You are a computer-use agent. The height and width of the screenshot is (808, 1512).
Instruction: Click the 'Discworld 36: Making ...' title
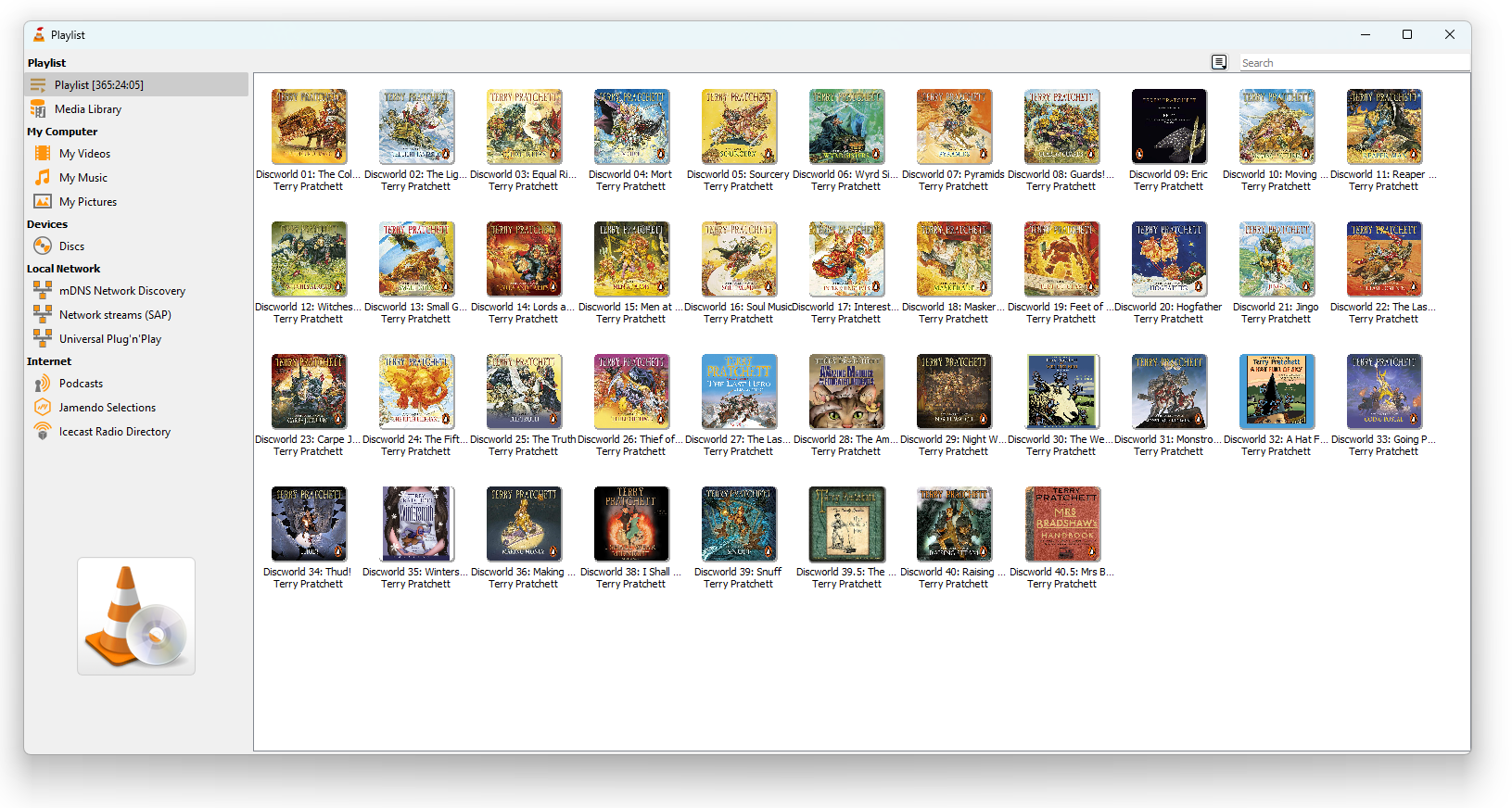point(523,572)
